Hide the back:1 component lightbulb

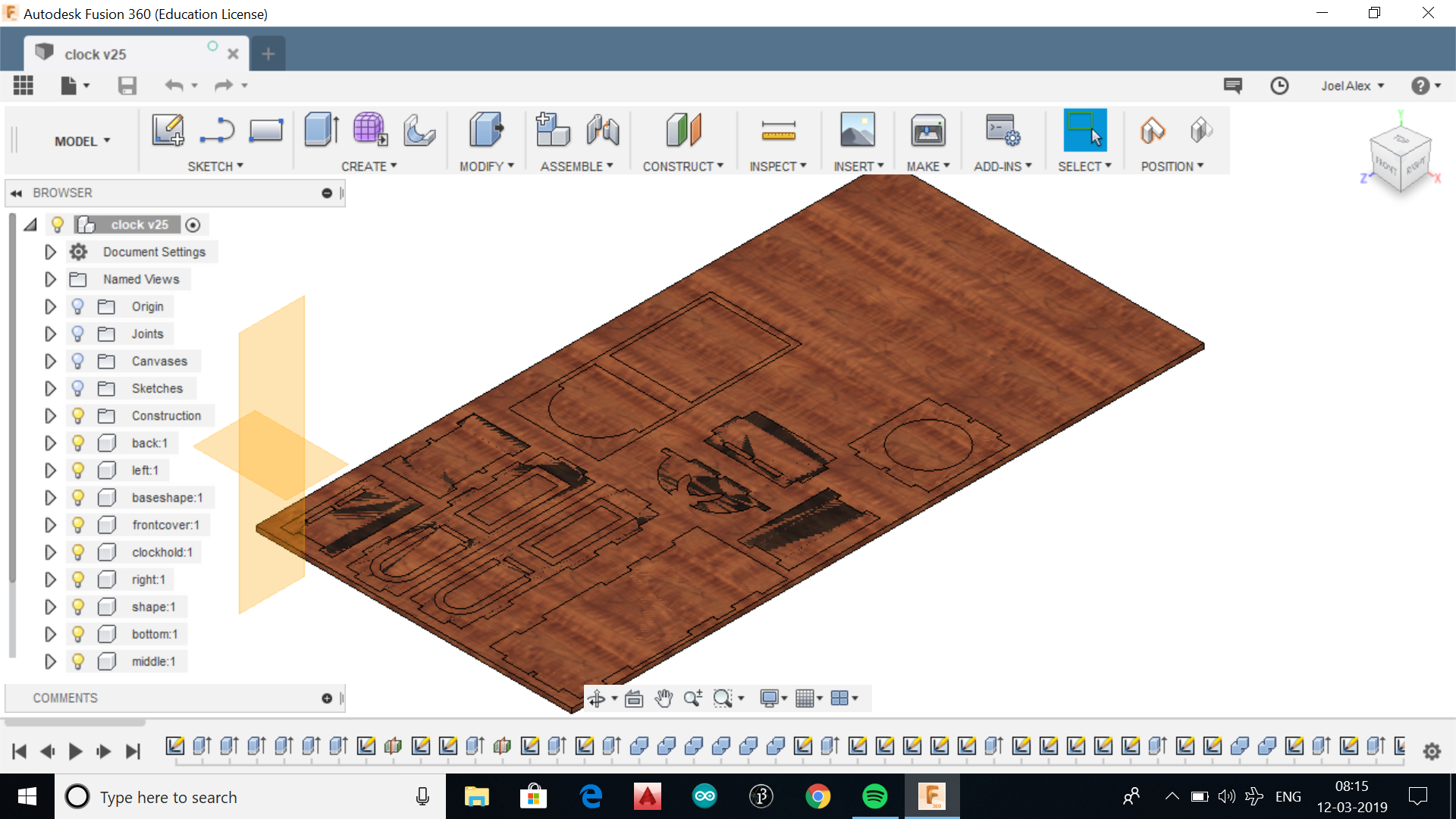(77, 443)
